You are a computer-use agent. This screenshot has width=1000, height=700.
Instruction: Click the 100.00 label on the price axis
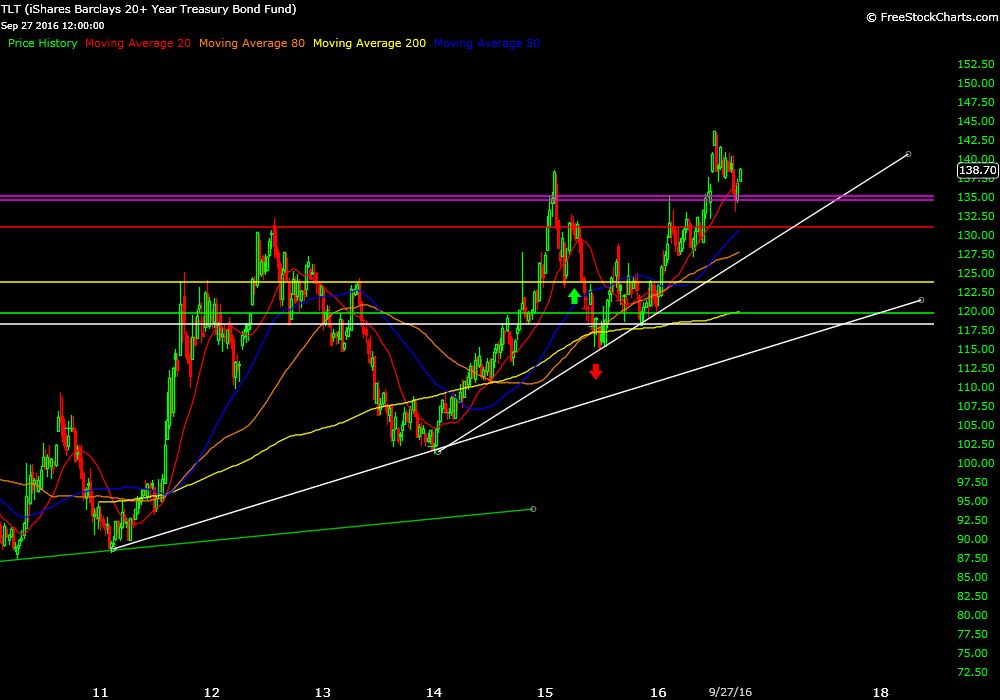pos(975,463)
